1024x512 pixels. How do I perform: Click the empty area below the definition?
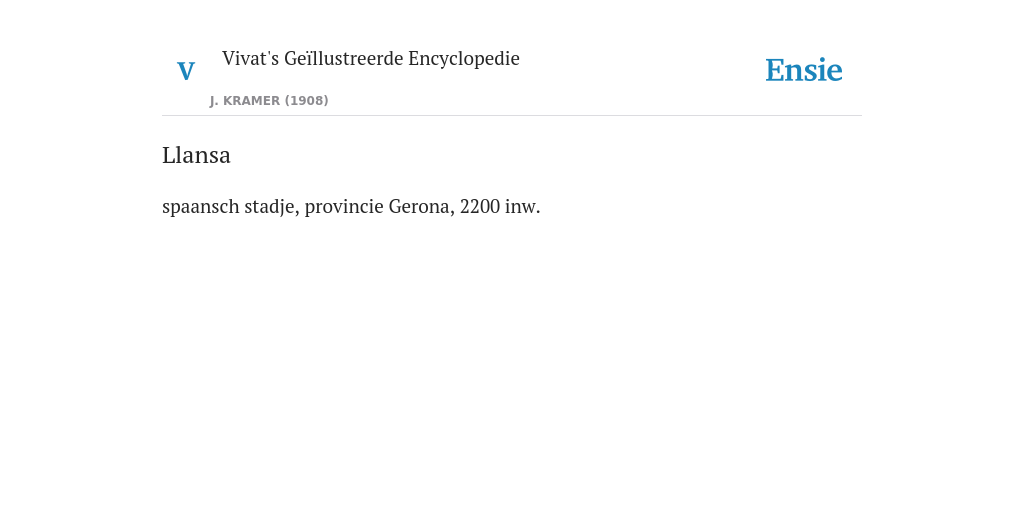[512, 359]
